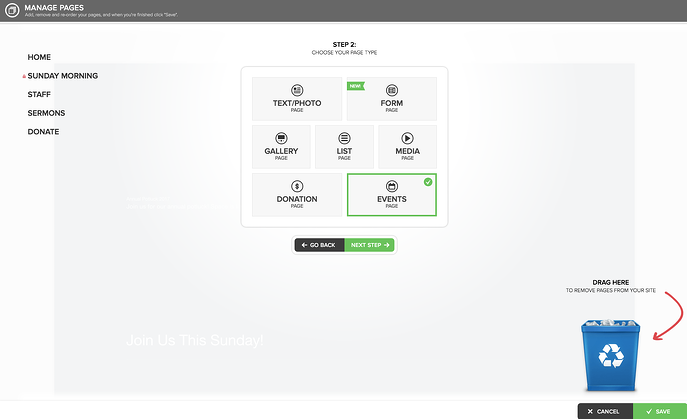Cancel the page changes
The height and width of the screenshot is (419, 687).
tap(605, 411)
